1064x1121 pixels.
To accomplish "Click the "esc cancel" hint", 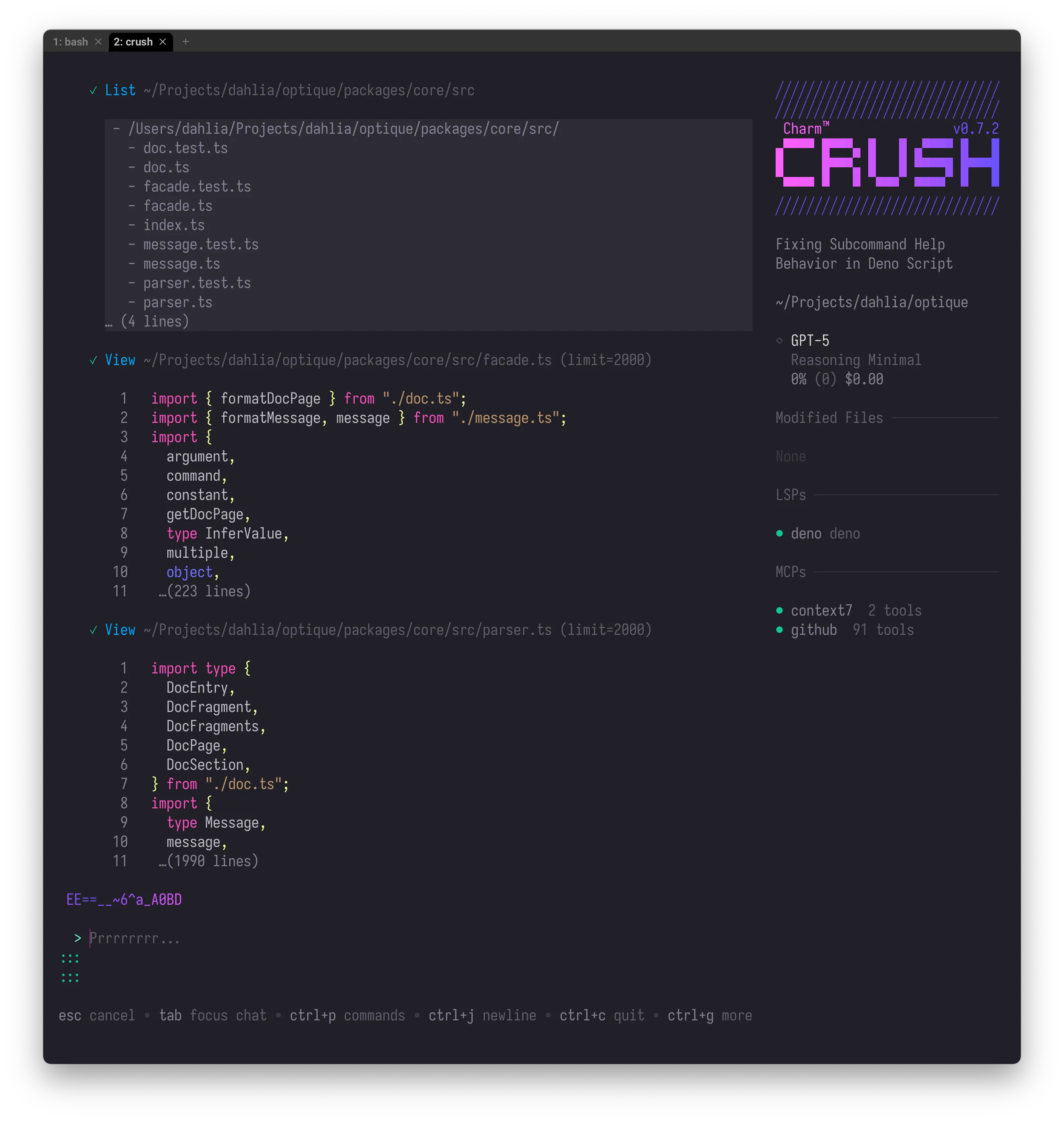I will pos(97,1015).
